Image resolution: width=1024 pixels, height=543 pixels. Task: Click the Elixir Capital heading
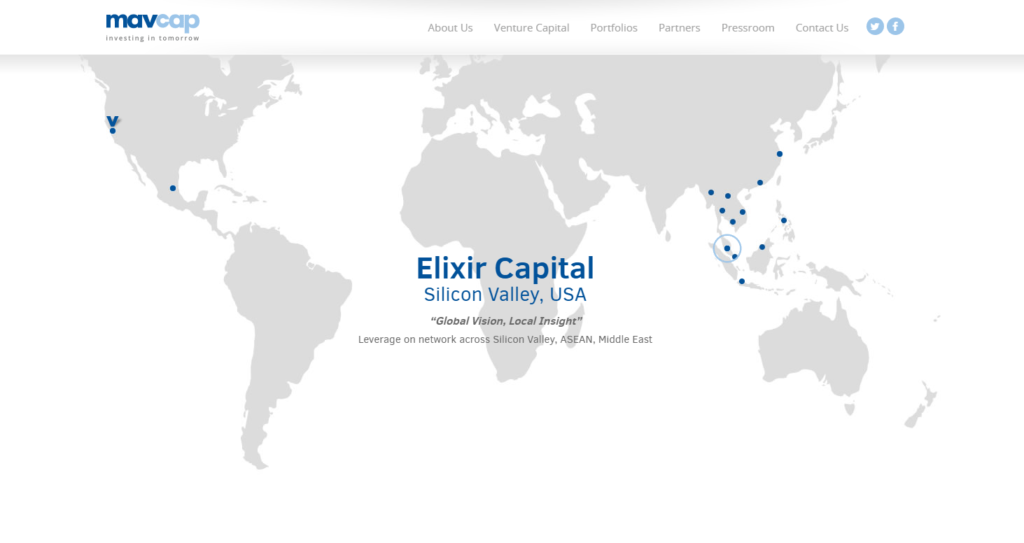click(505, 268)
